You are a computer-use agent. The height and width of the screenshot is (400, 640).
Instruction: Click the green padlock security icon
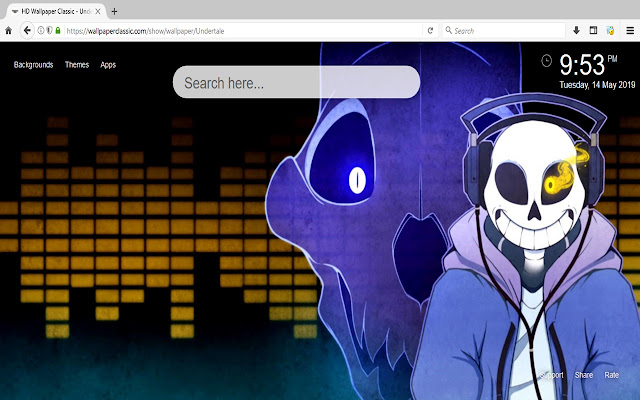click(x=58, y=31)
